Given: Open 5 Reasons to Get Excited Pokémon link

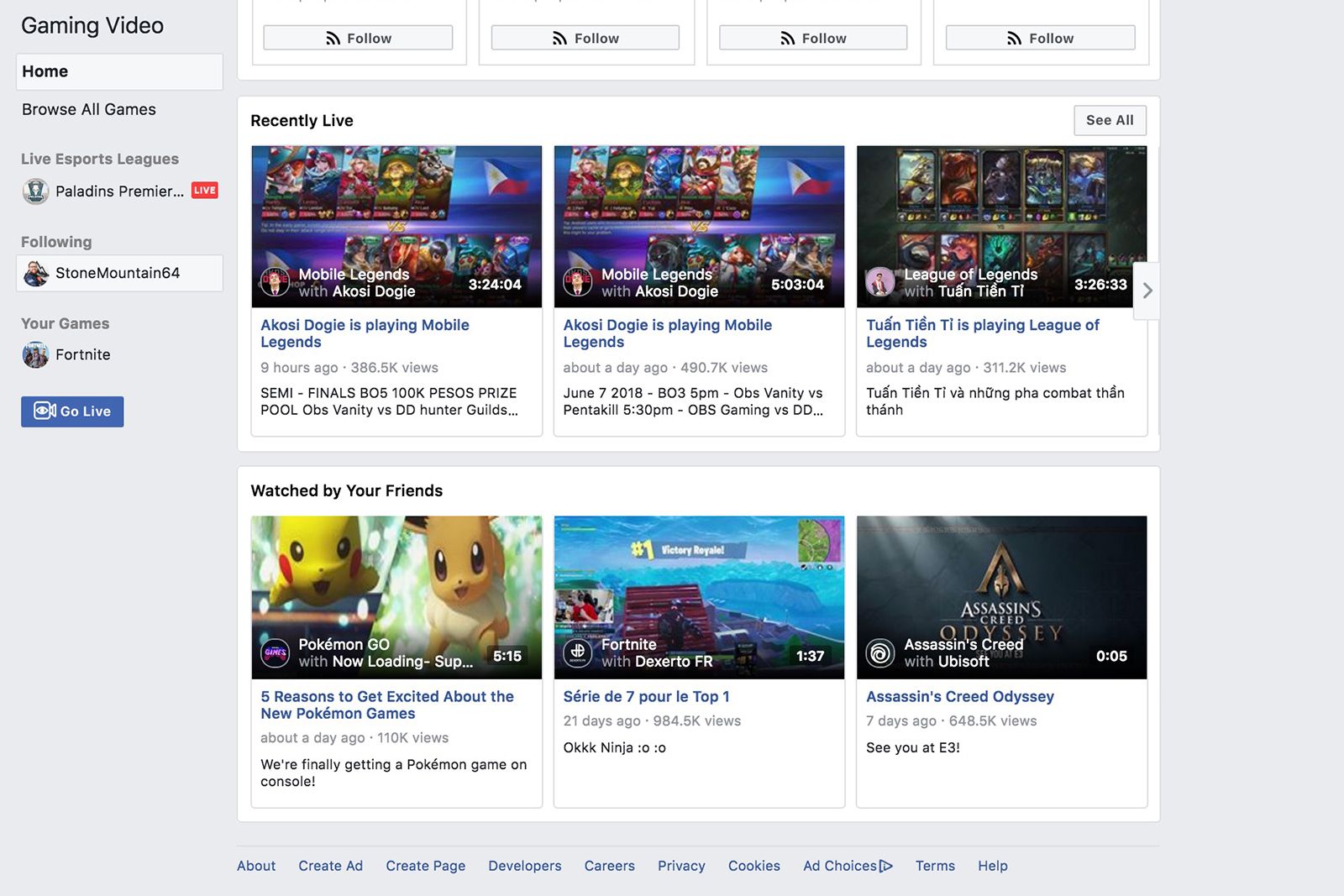Looking at the screenshot, I should coord(387,705).
